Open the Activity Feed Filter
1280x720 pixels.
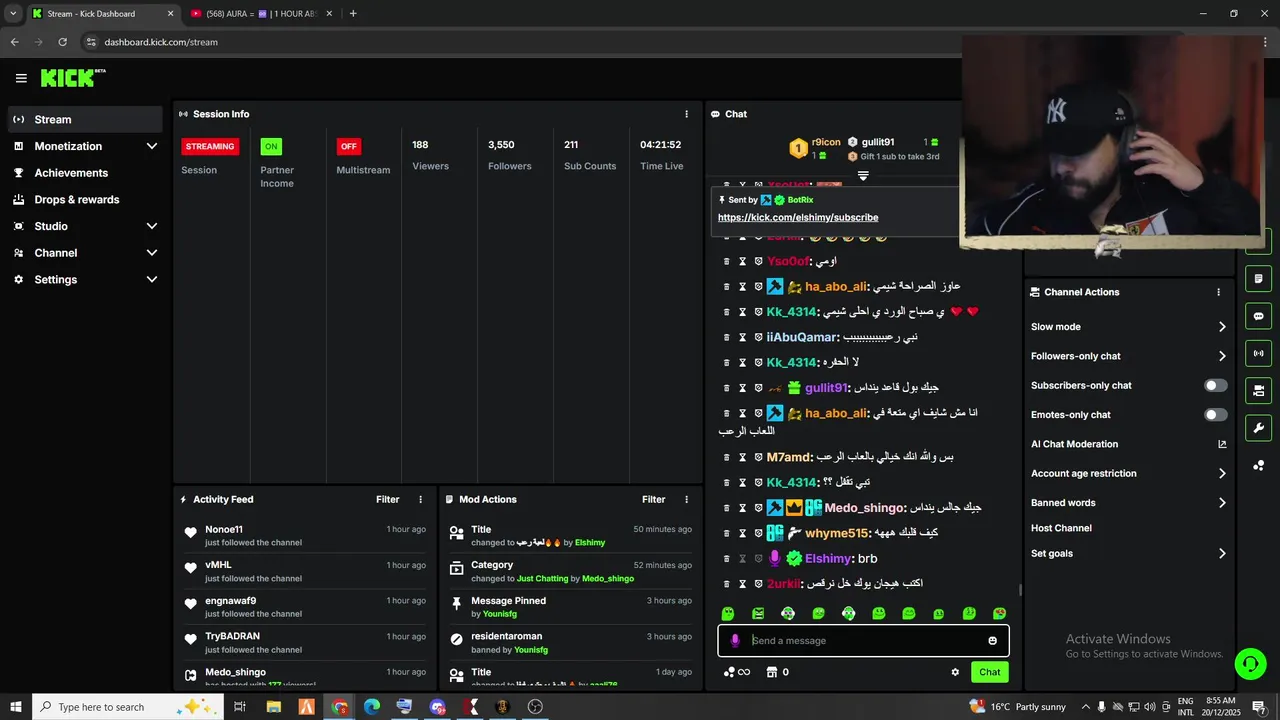[387, 499]
